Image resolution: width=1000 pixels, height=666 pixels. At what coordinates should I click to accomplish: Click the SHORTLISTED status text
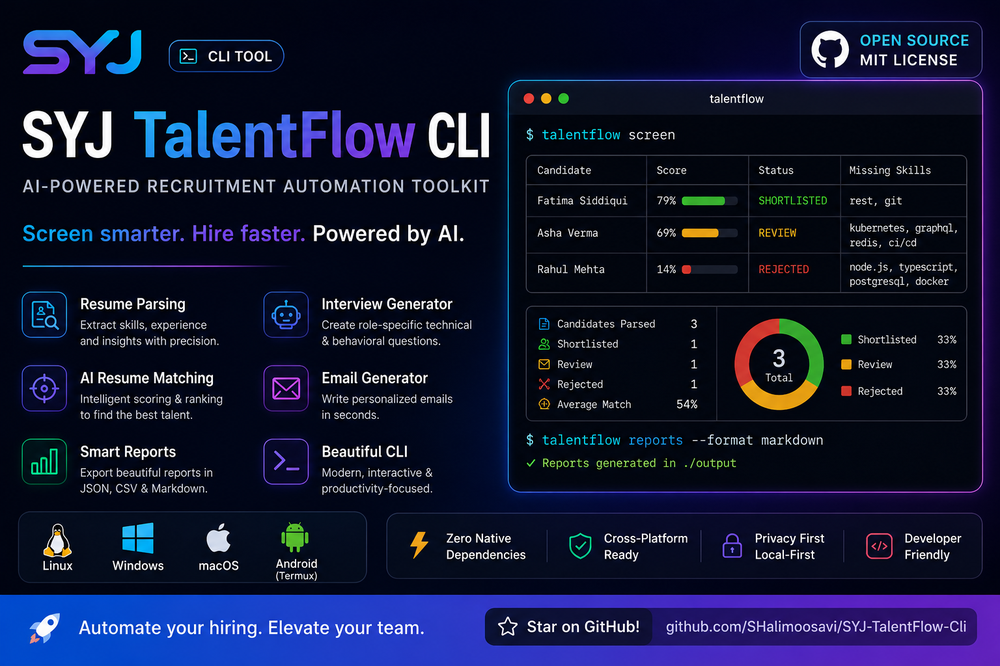(x=793, y=200)
